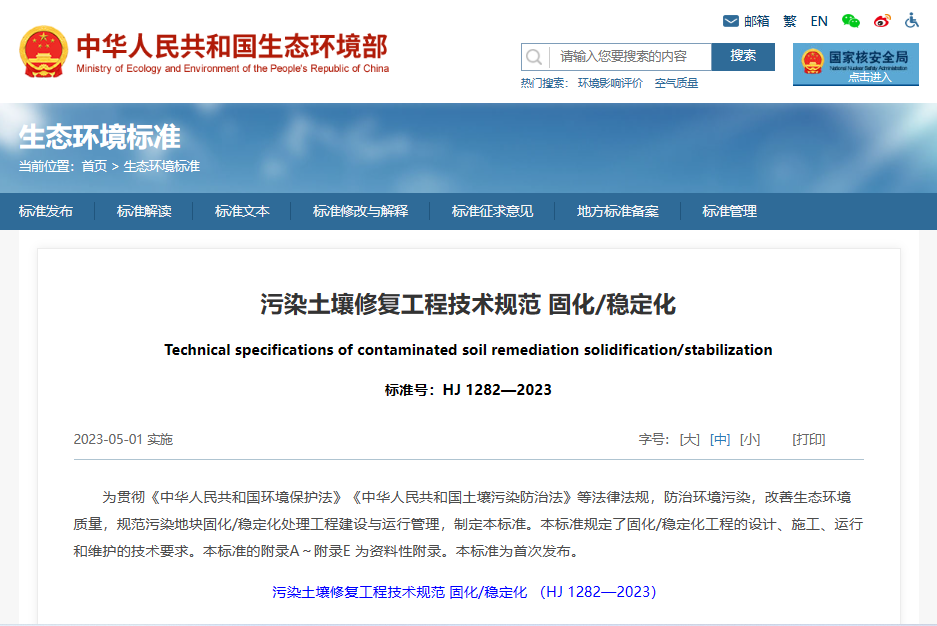Click the 打印 print link
This screenshot has height=626, width=937.
click(x=808, y=440)
